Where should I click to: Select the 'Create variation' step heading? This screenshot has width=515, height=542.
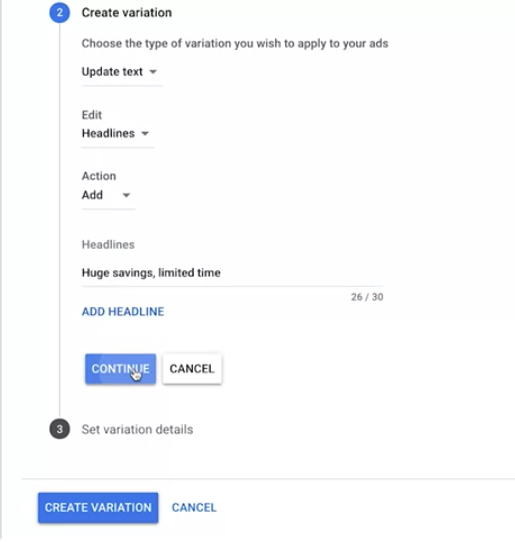pos(127,13)
